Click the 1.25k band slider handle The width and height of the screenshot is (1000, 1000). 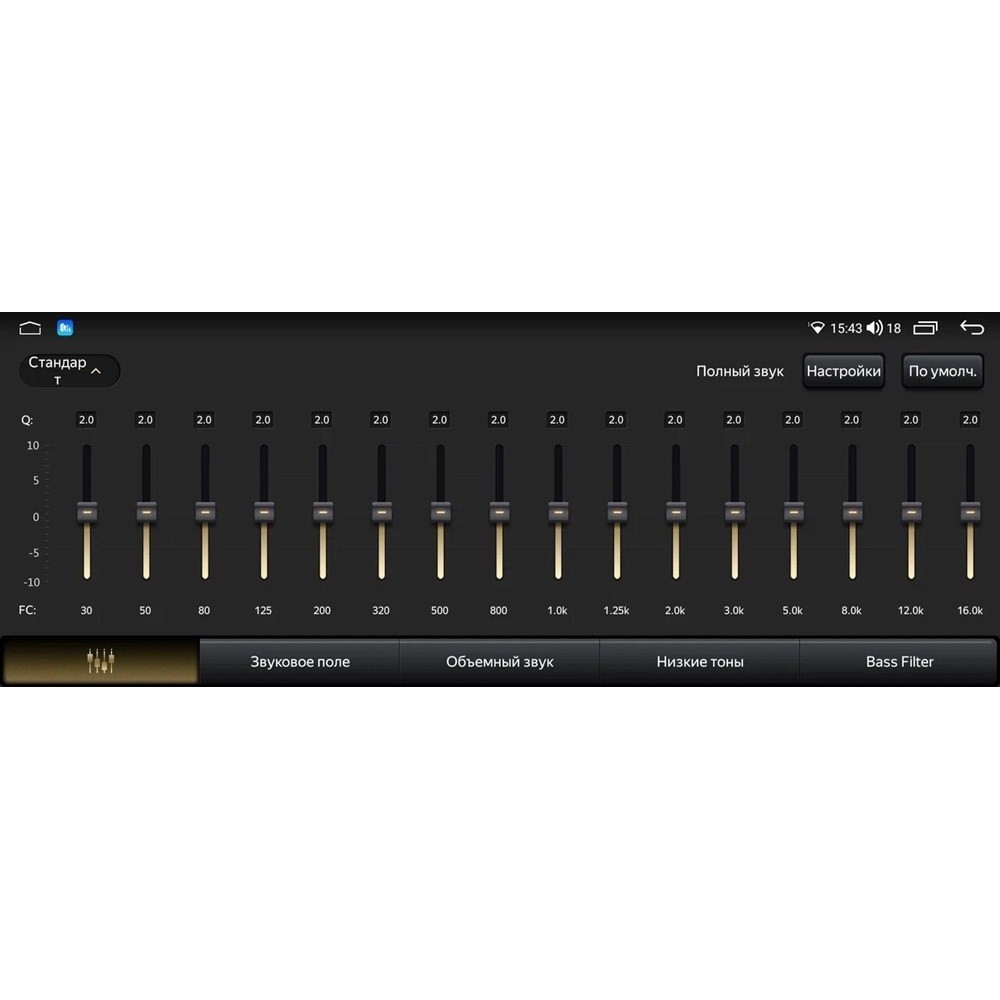tap(617, 512)
